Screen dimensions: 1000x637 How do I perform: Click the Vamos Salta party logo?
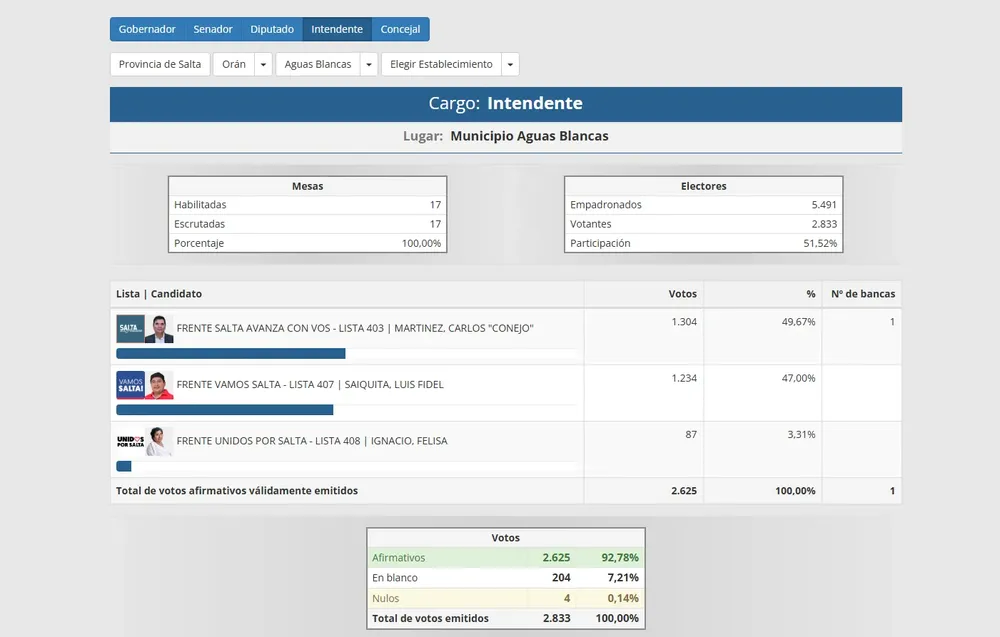click(130, 385)
